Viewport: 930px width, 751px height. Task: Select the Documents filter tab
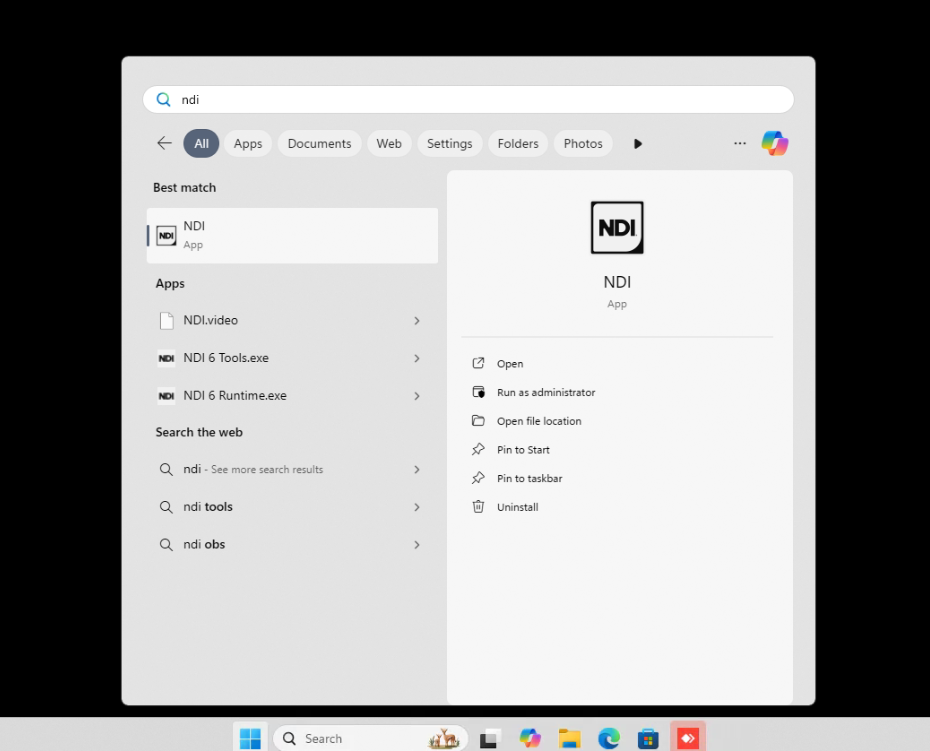pos(319,143)
